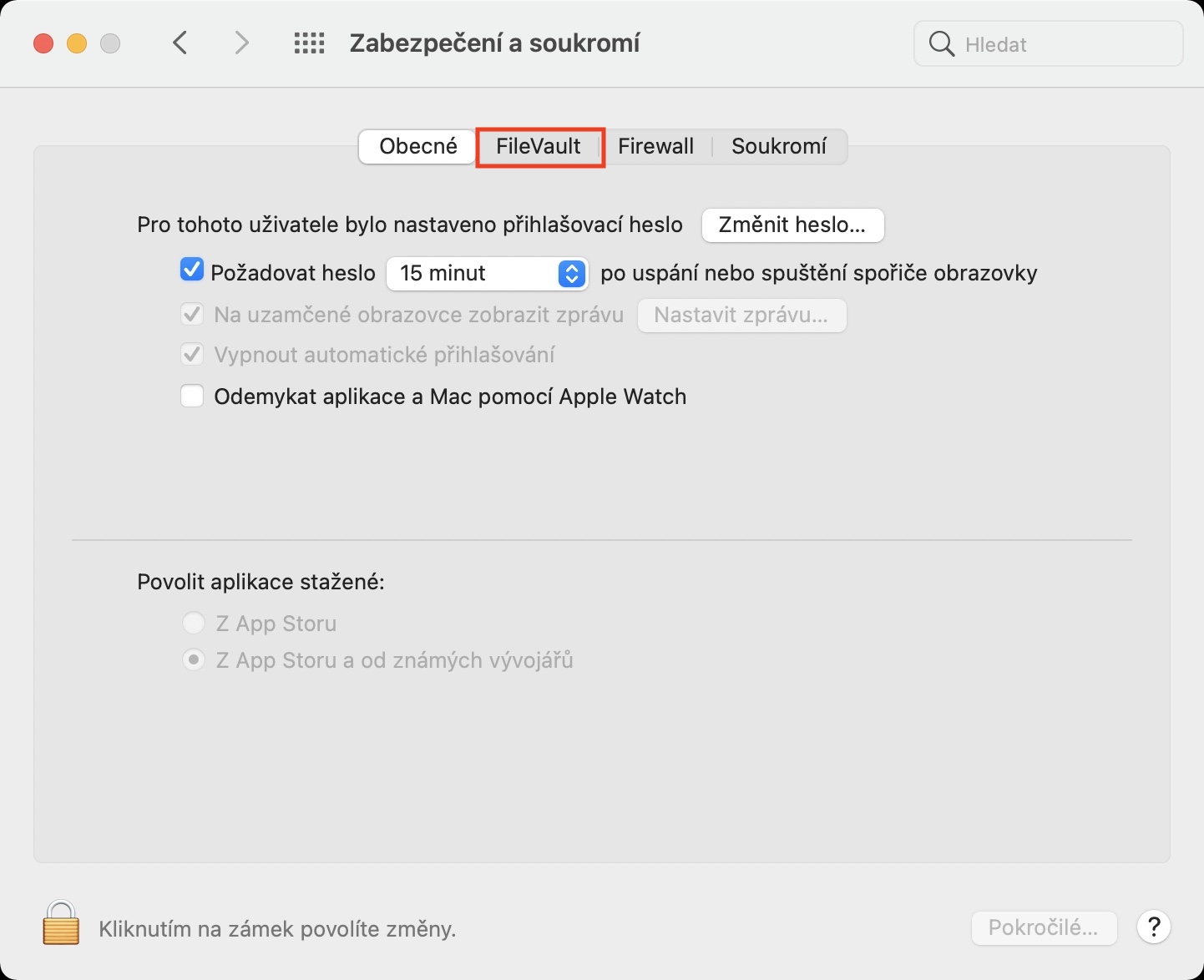The width and height of the screenshot is (1204, 980).
Task: Open the 15 minut dropdown
Action: coord(488,273)
